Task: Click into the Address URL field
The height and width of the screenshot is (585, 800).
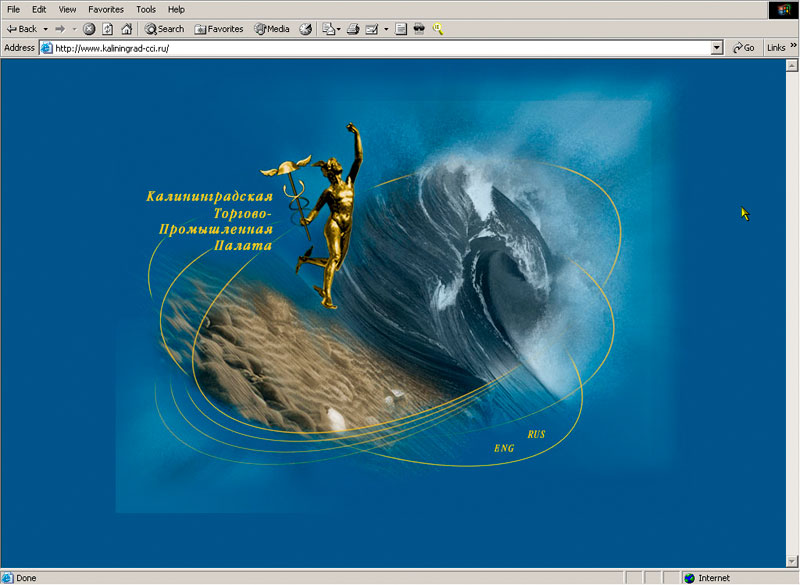Action: point(380,48)
